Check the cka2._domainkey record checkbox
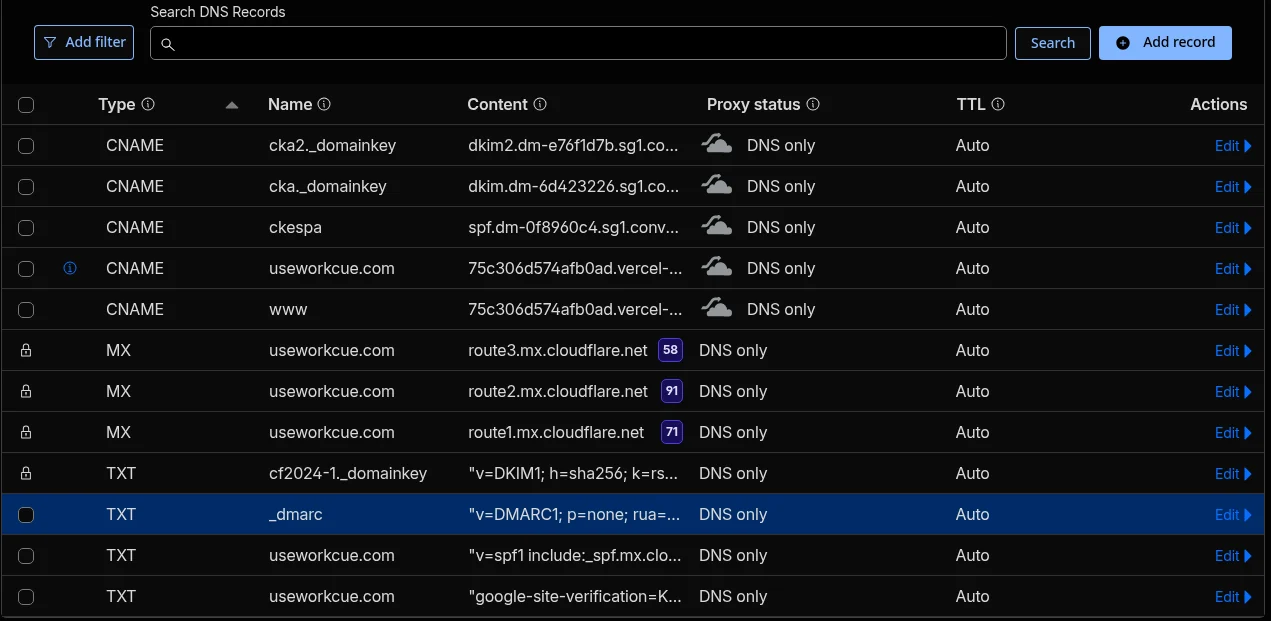The height and width of the screenshot is (621, 1271). tap(26, 146)
